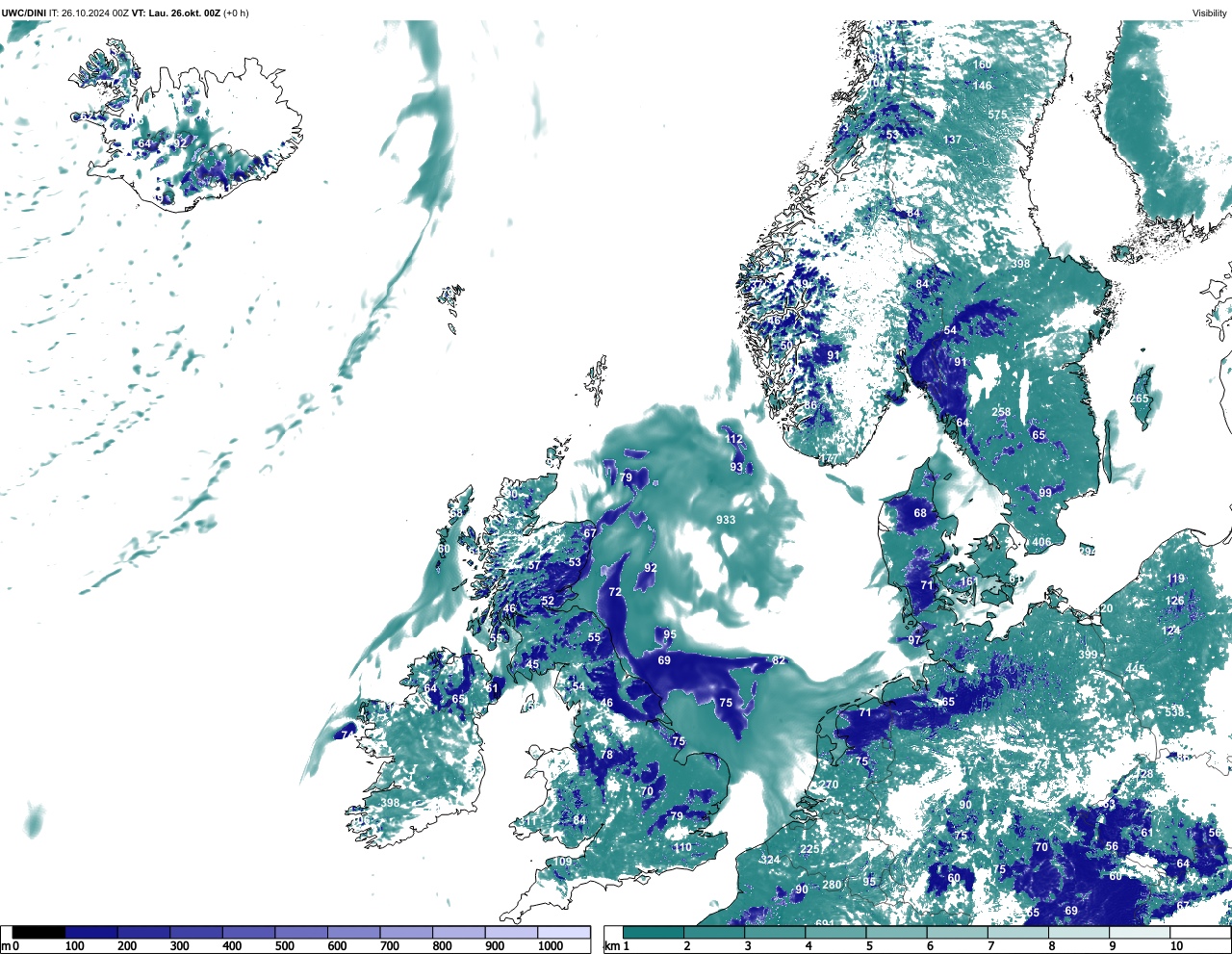Click the '(+0 h)' forecast offset text

click(236, 13)
